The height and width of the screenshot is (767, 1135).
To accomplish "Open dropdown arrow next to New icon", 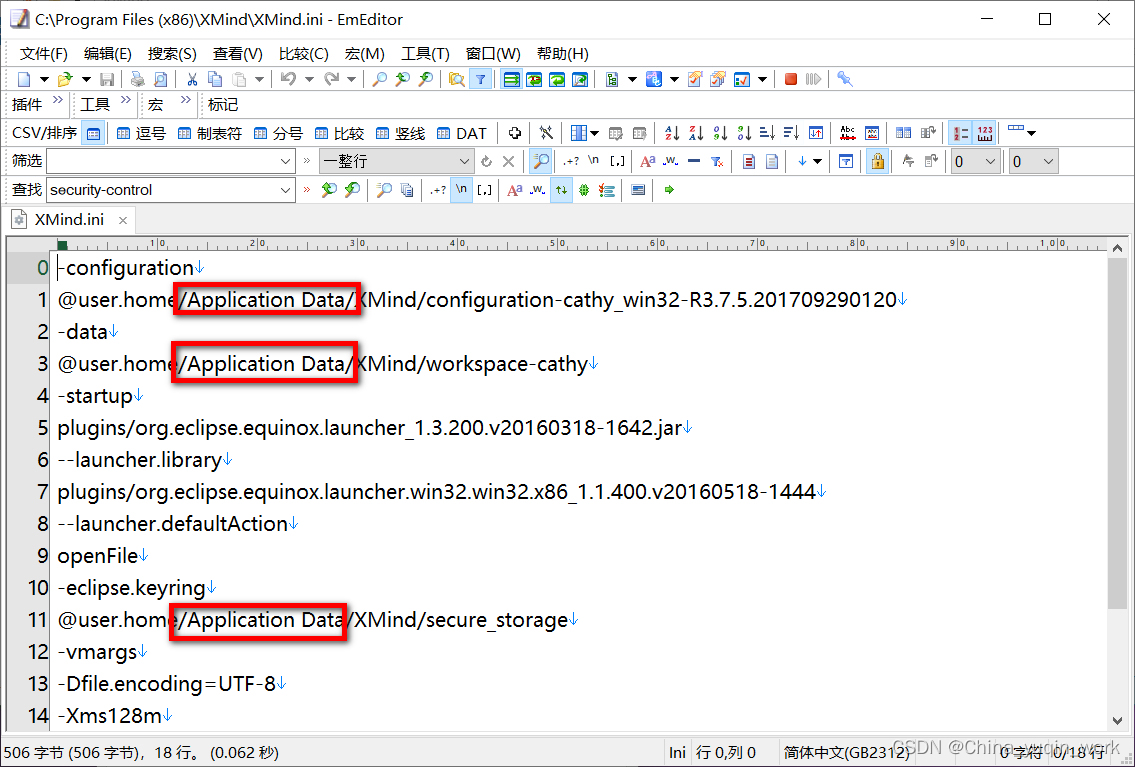I will click(x=43, y=79).
